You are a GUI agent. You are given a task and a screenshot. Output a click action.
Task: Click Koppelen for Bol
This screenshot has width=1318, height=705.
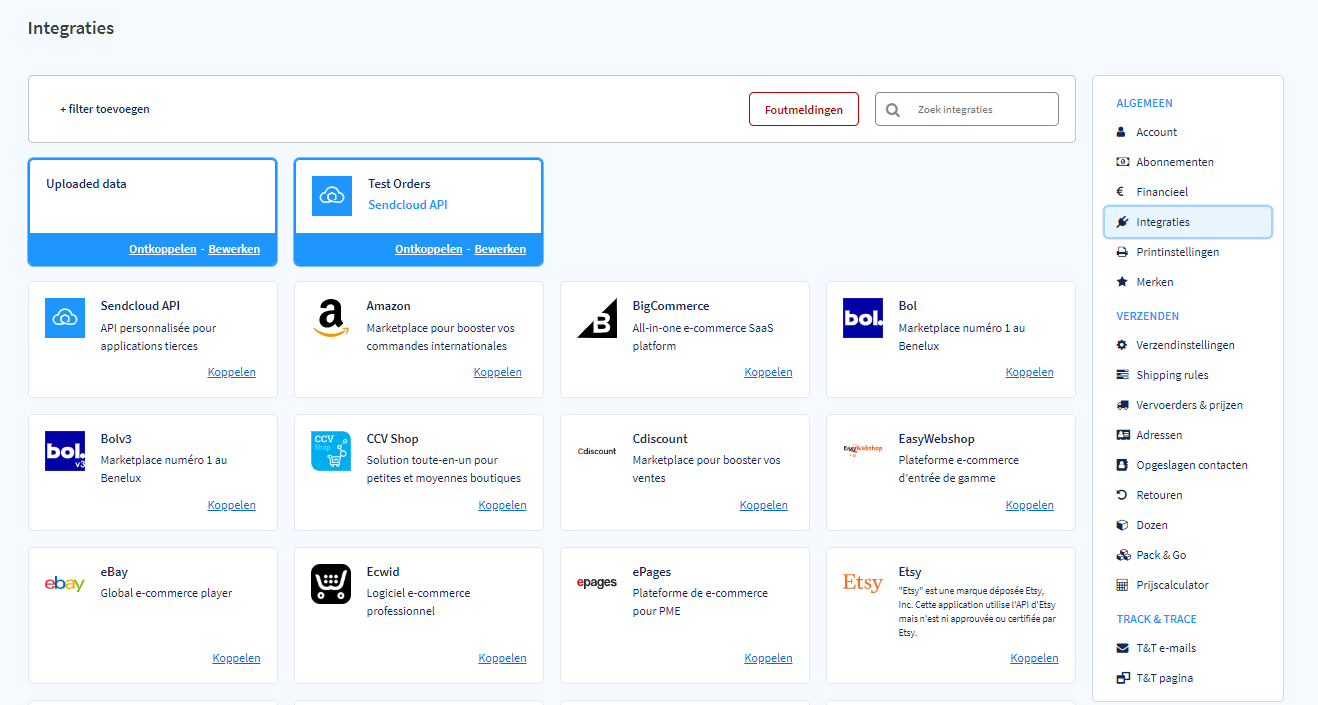point(1030,372)
